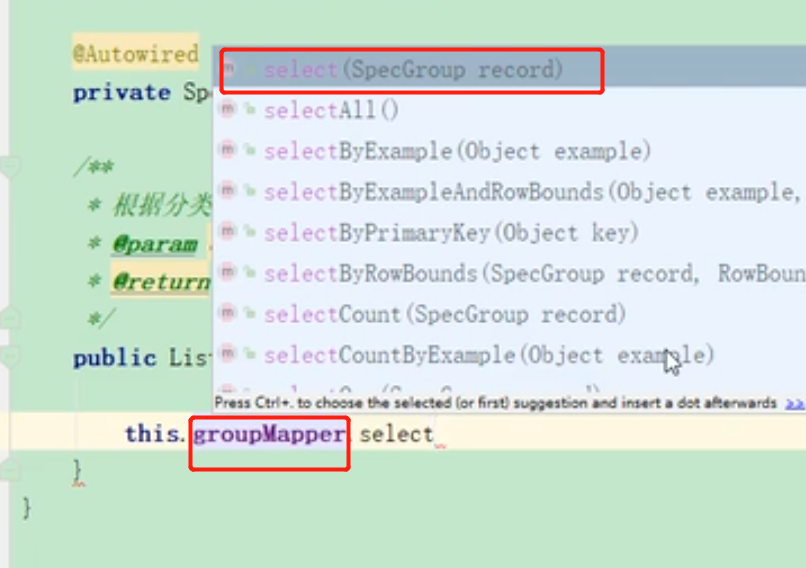Screen dimensions: 806x568
Task: Click method icon beside selectAll()
Action: pyautogui.click(x=228, y=108)
